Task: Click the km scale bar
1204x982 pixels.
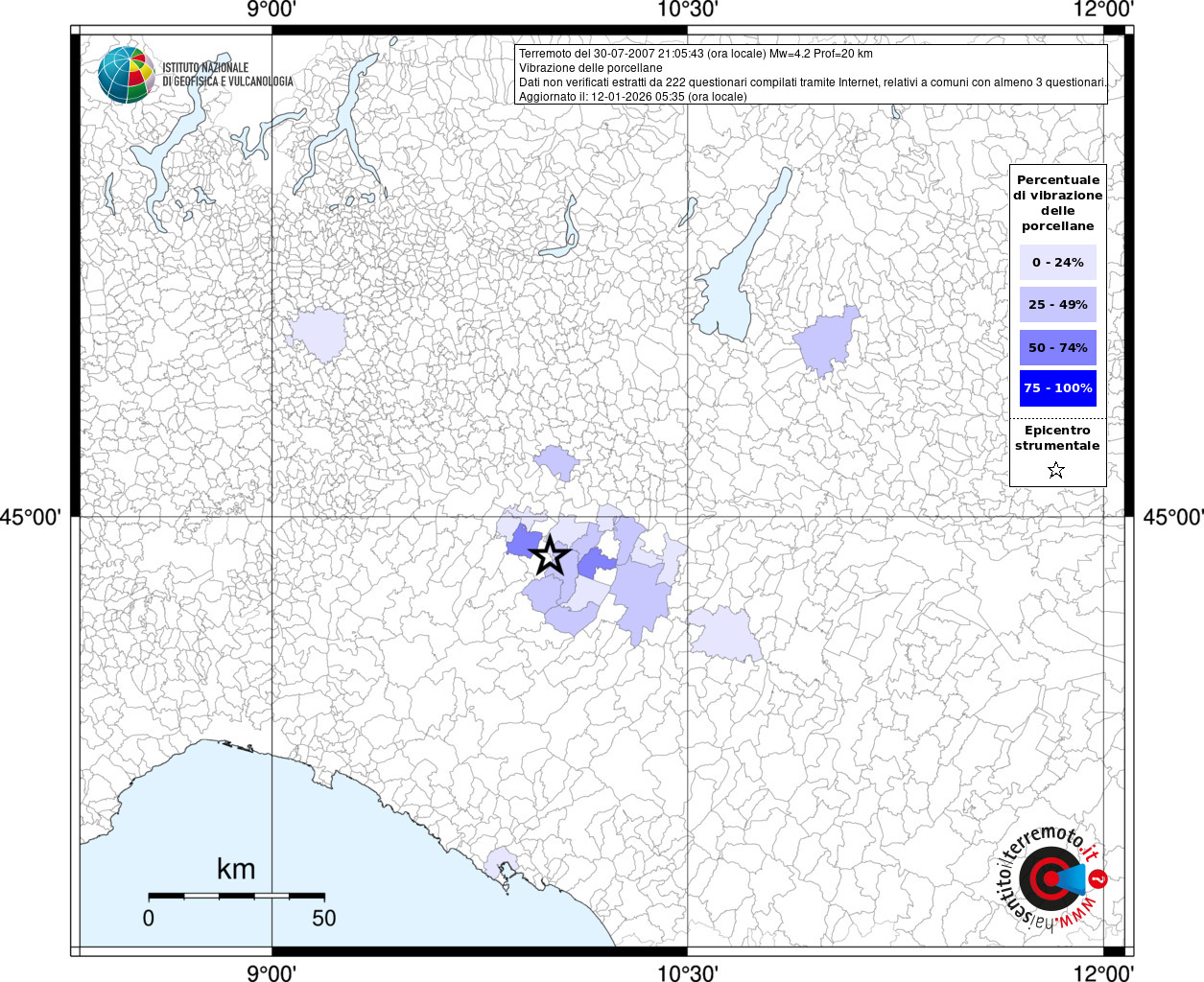Action: (x=236, y=895)
